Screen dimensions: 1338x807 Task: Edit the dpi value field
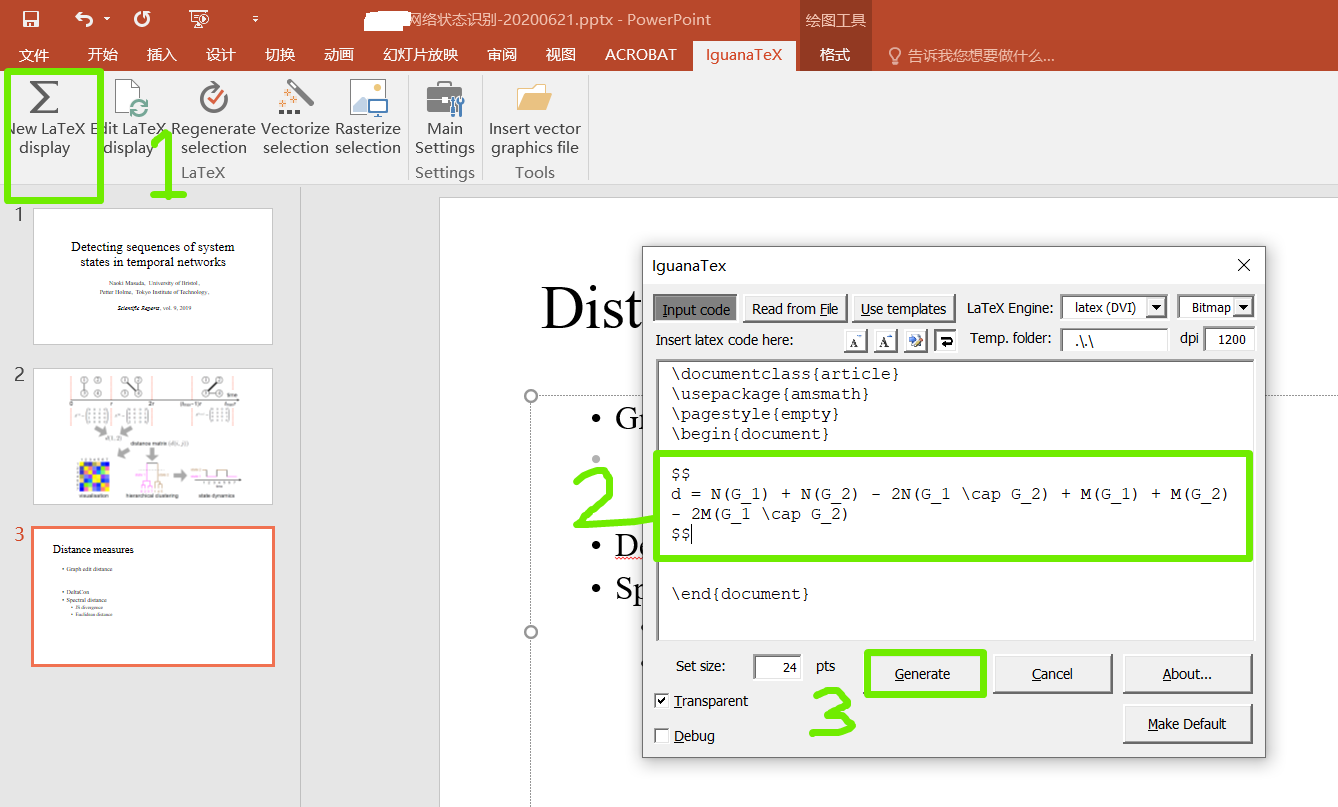pyautogui.click(x=1229, y=338)
